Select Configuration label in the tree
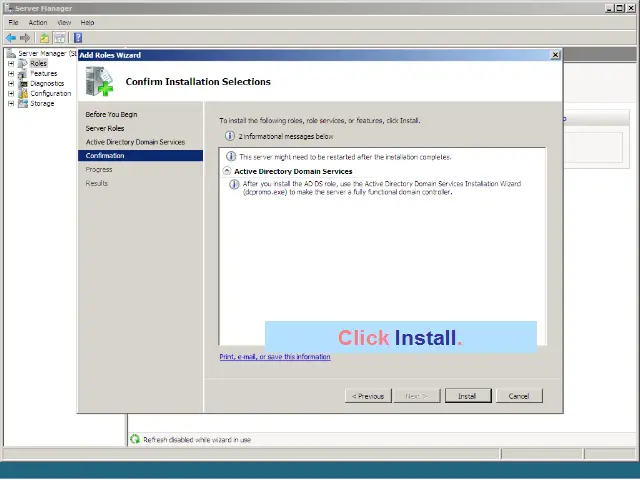Image resolution: width=640 pixels, height=480 pixels. [x=51, y=93]
